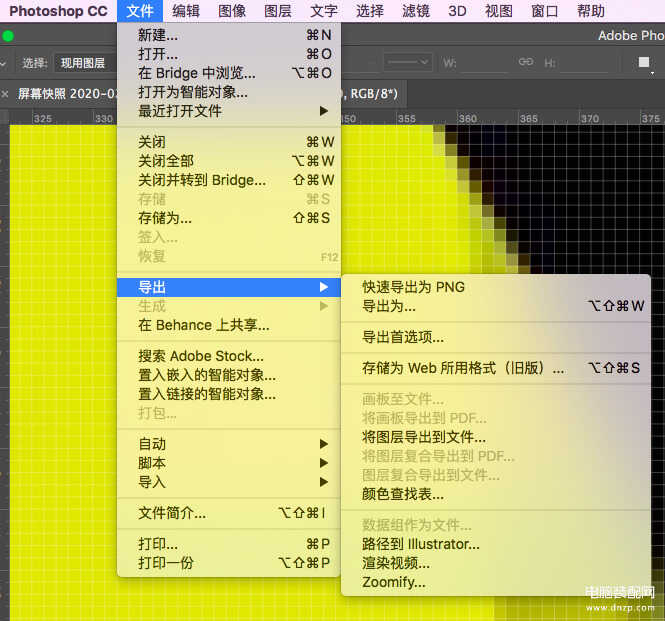The height and width of the screenshot is (621, 665).
Task: Click the H: height input field
Action: coord(584,63)
